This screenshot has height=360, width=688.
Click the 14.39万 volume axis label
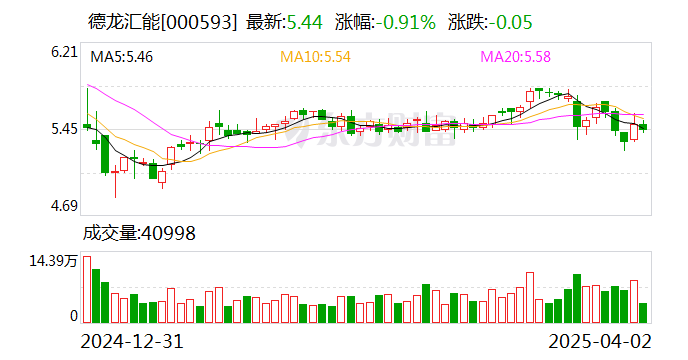click(53, 261)
